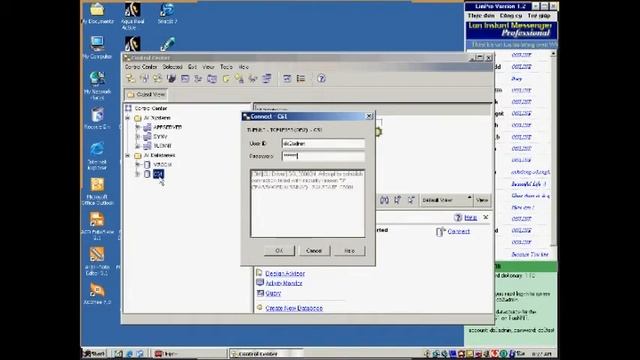This screenshot has width=640, height=360.
Task: Switch to the Object View tab
Action: coord(146,94)
